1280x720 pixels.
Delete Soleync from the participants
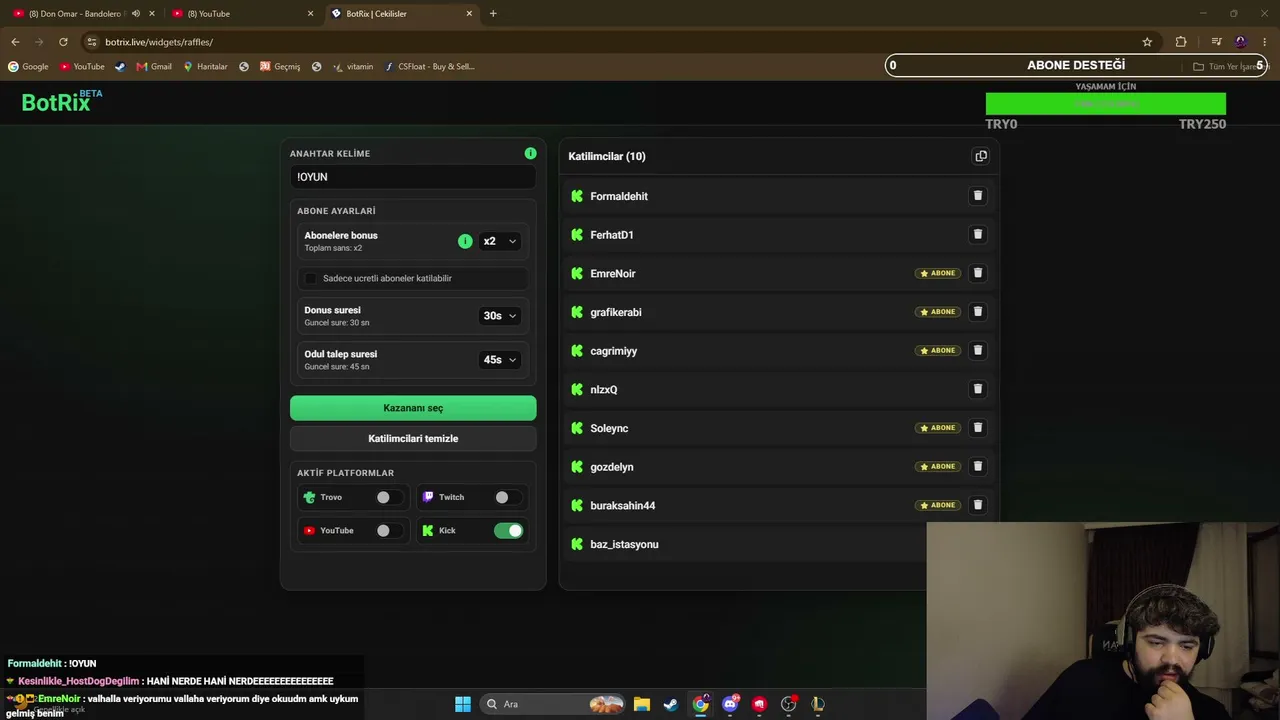click(x=978, y=428)
